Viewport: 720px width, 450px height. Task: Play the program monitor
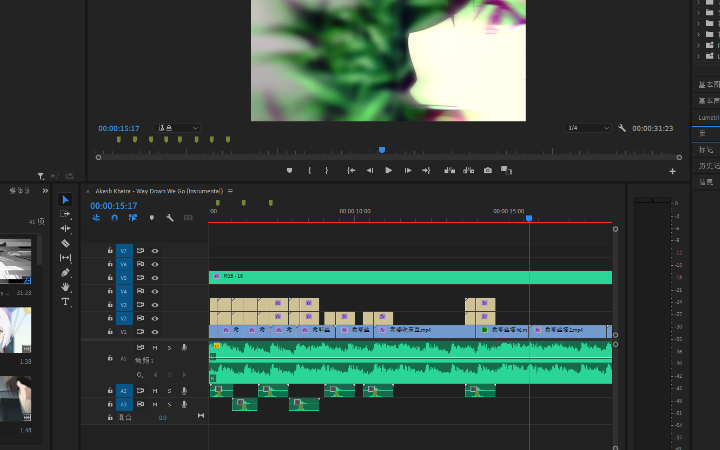(388, 170)
